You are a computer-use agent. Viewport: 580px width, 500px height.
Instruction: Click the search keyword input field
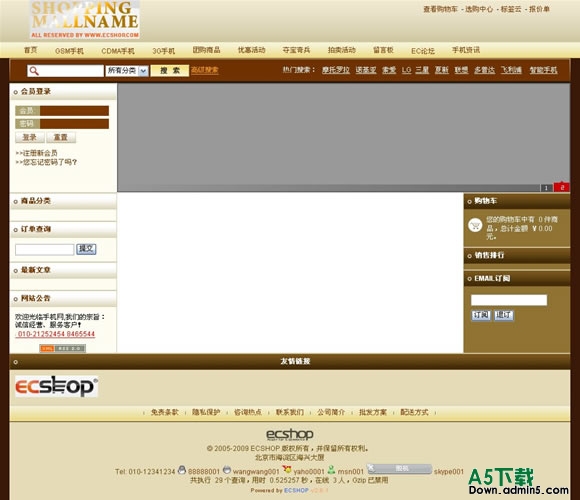[x=65, y=71]
